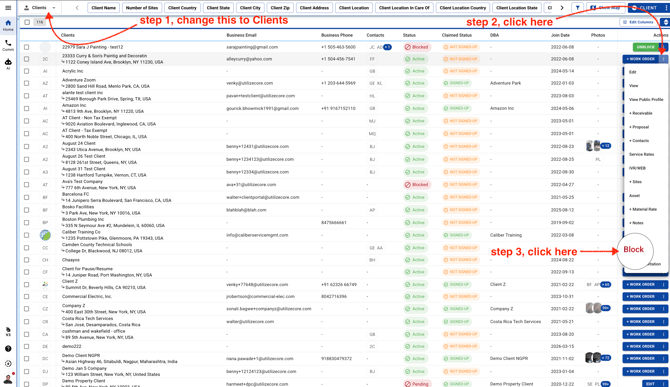Select the Adventure Zoom row checkbox
The width and height of the screenshot is (670, 387).
tap(26, 83)
